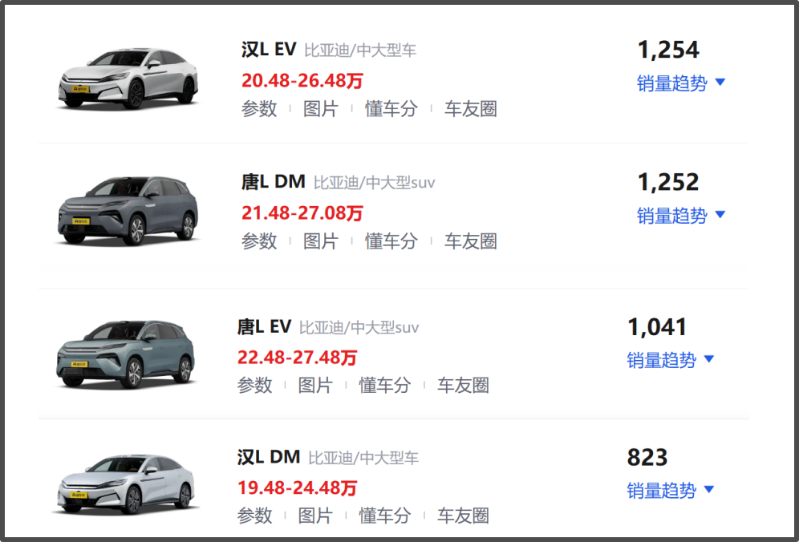
Task: Open 懂车分 for 唐L DM
Action: 389,241
